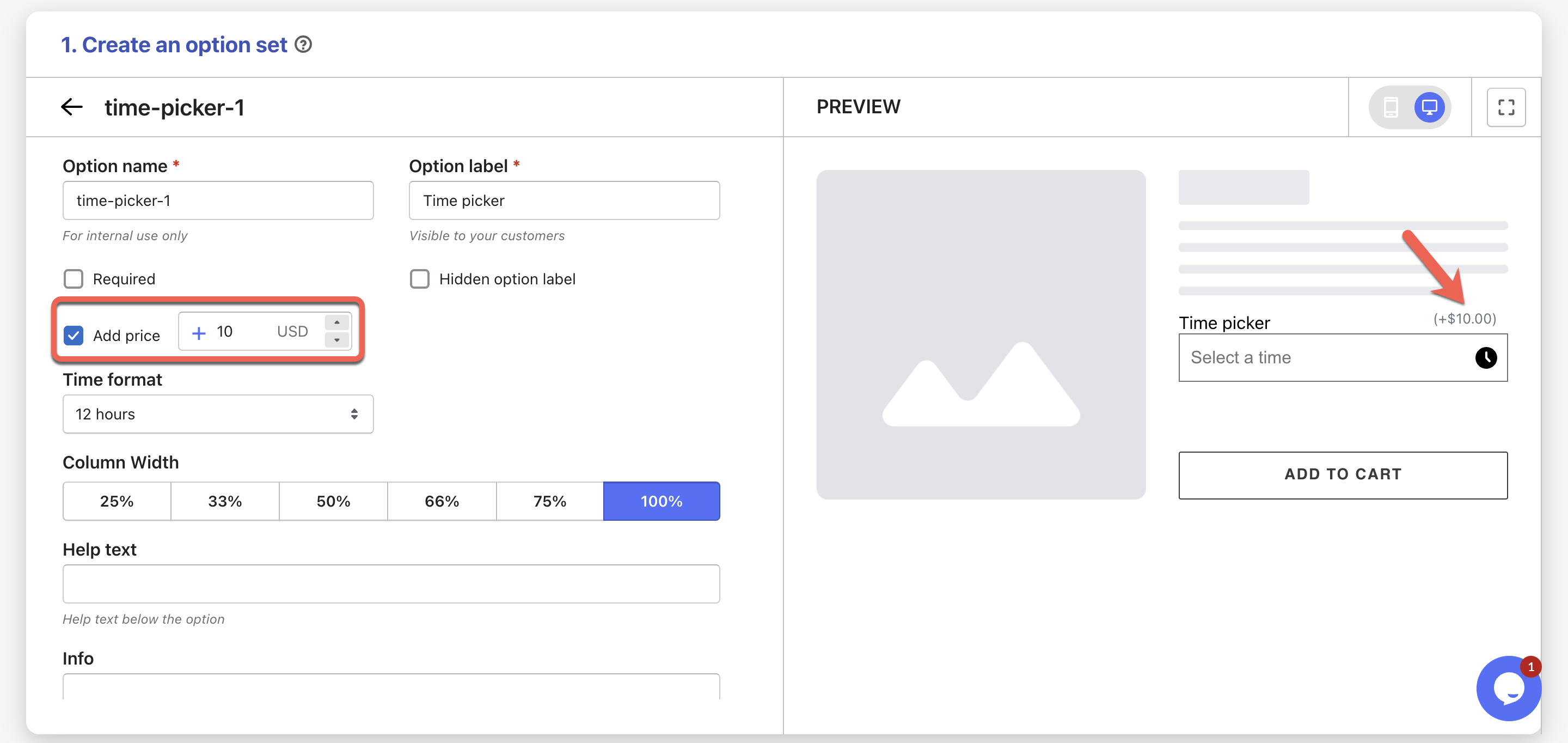Open the help icon beside Create an option set
This screenshot has height=743, width=1568.
pyautogui.click(x=303, y=45)
